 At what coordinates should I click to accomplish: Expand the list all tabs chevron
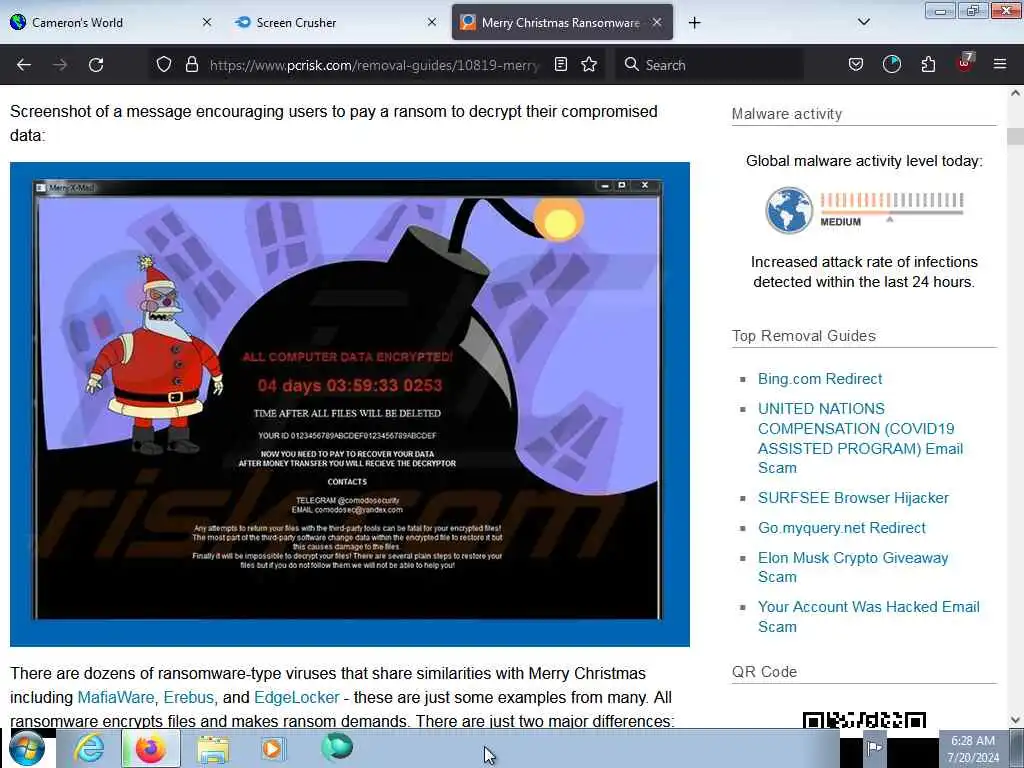click(863, 22)
